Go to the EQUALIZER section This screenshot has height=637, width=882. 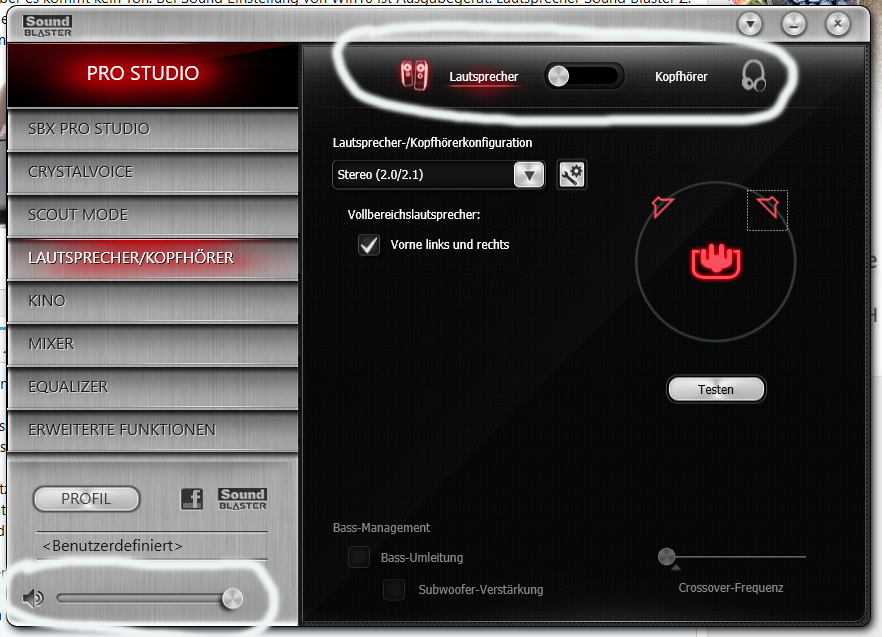152,387
